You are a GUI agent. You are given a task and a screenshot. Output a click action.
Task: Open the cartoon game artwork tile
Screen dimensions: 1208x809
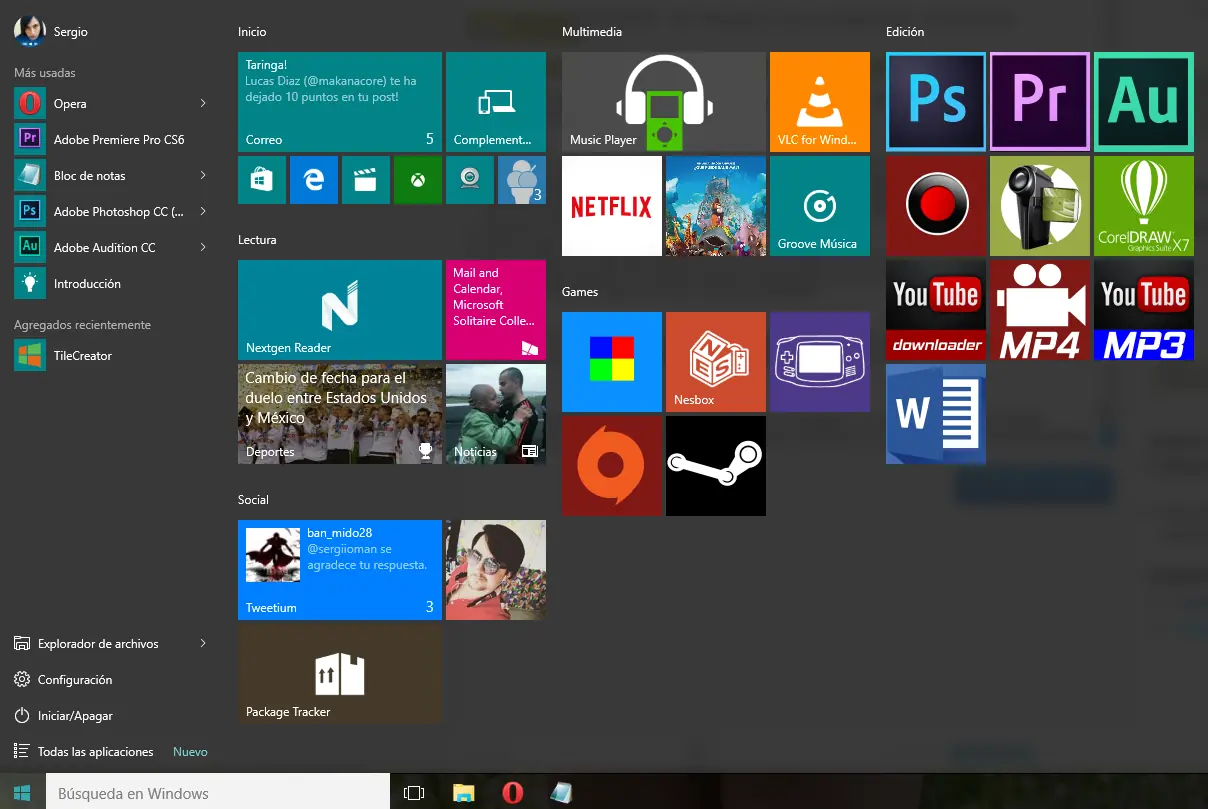point(716,206)
